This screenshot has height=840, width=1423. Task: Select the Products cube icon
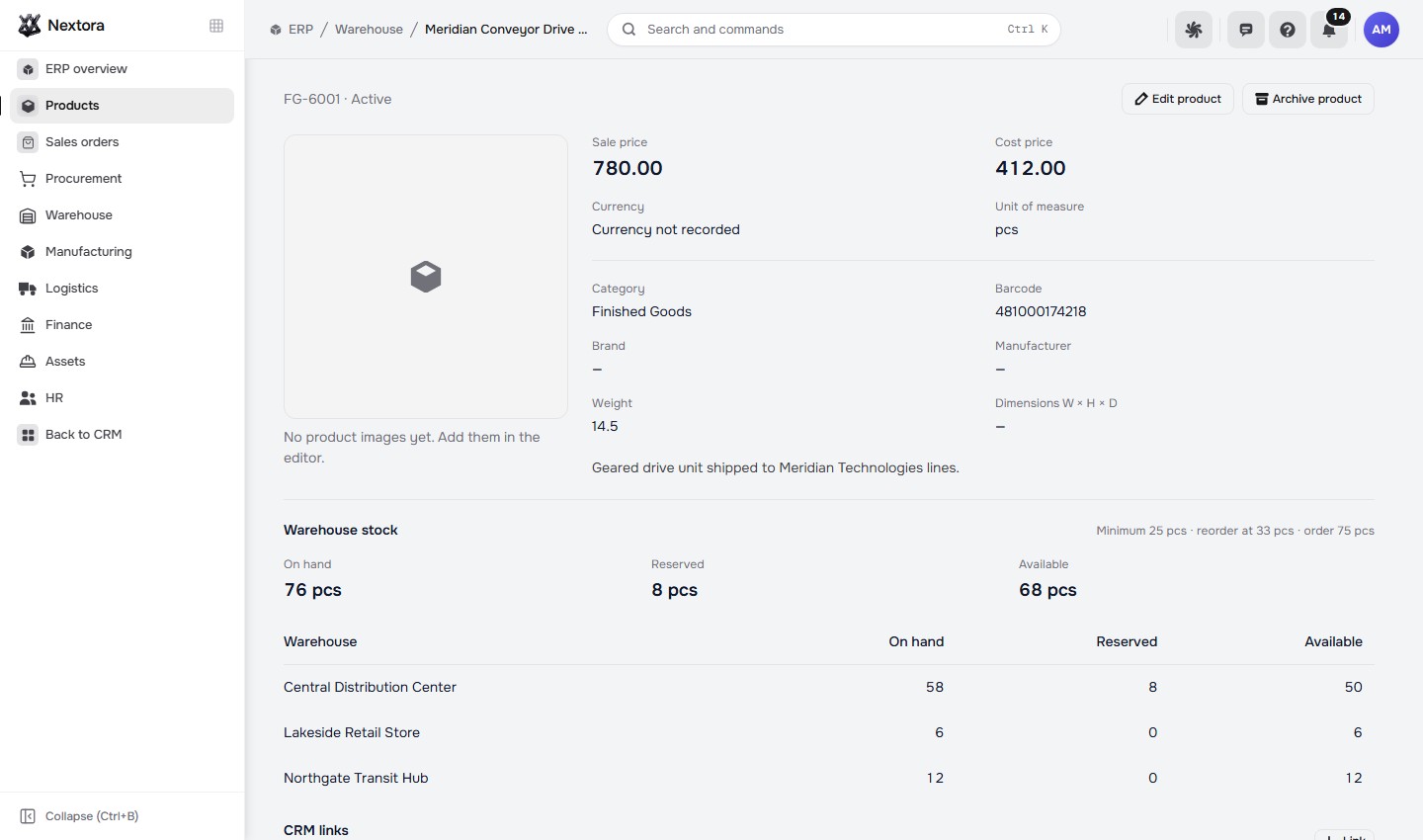click(x=28, y=106)
